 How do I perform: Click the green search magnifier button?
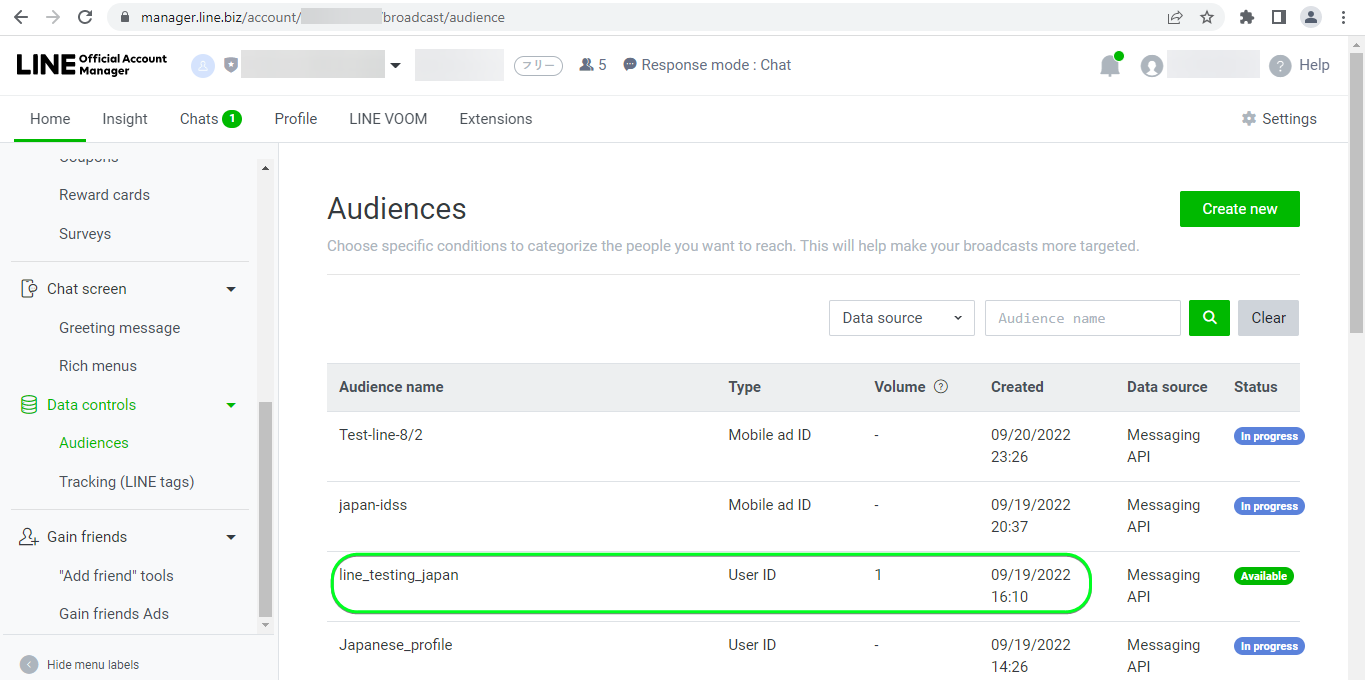coord(1209,318)
